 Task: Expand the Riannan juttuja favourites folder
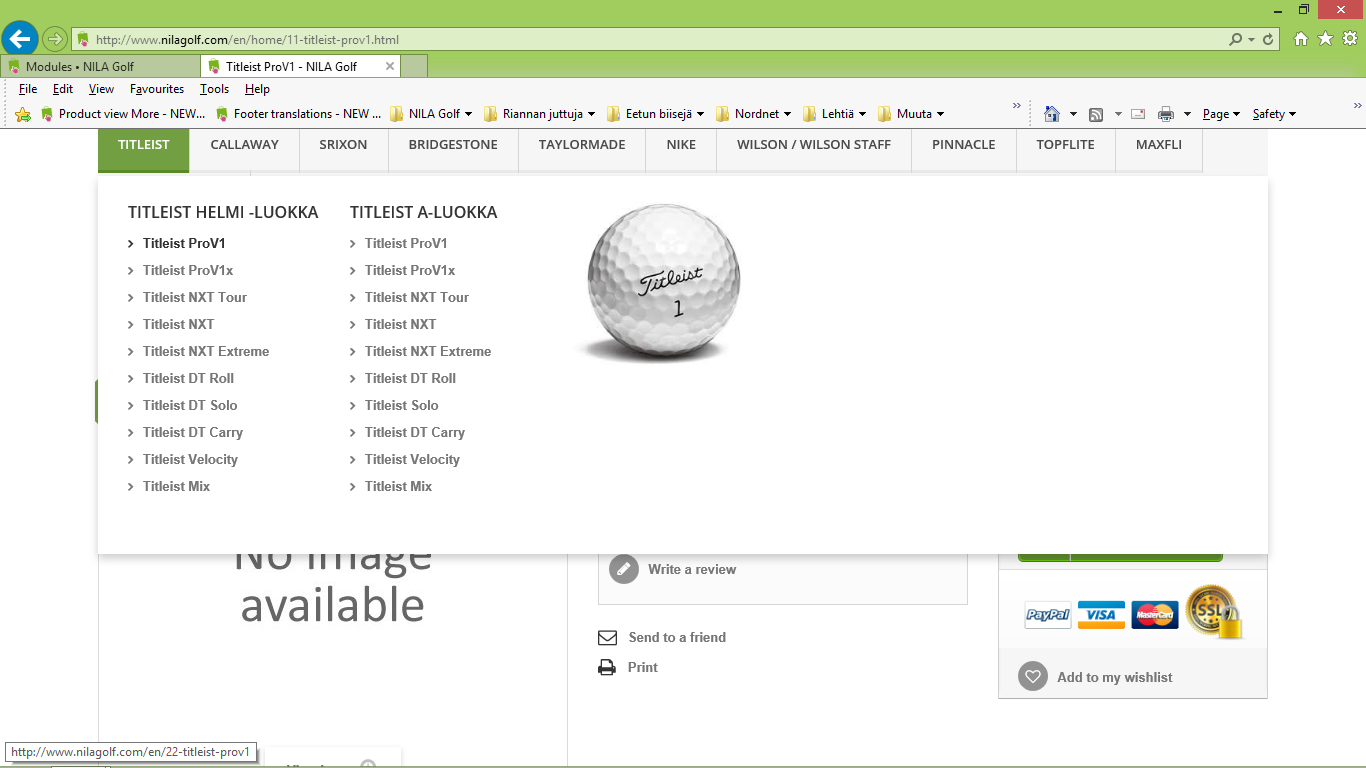coord(540,114)
